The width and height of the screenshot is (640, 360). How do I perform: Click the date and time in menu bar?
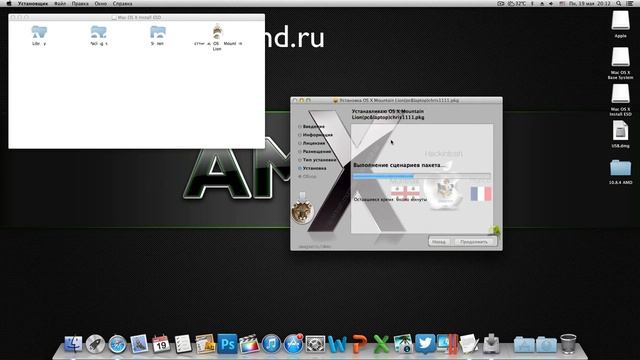(591, 3)
